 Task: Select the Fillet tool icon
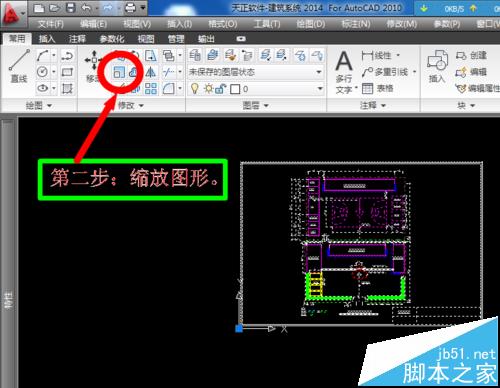(169, 88)
